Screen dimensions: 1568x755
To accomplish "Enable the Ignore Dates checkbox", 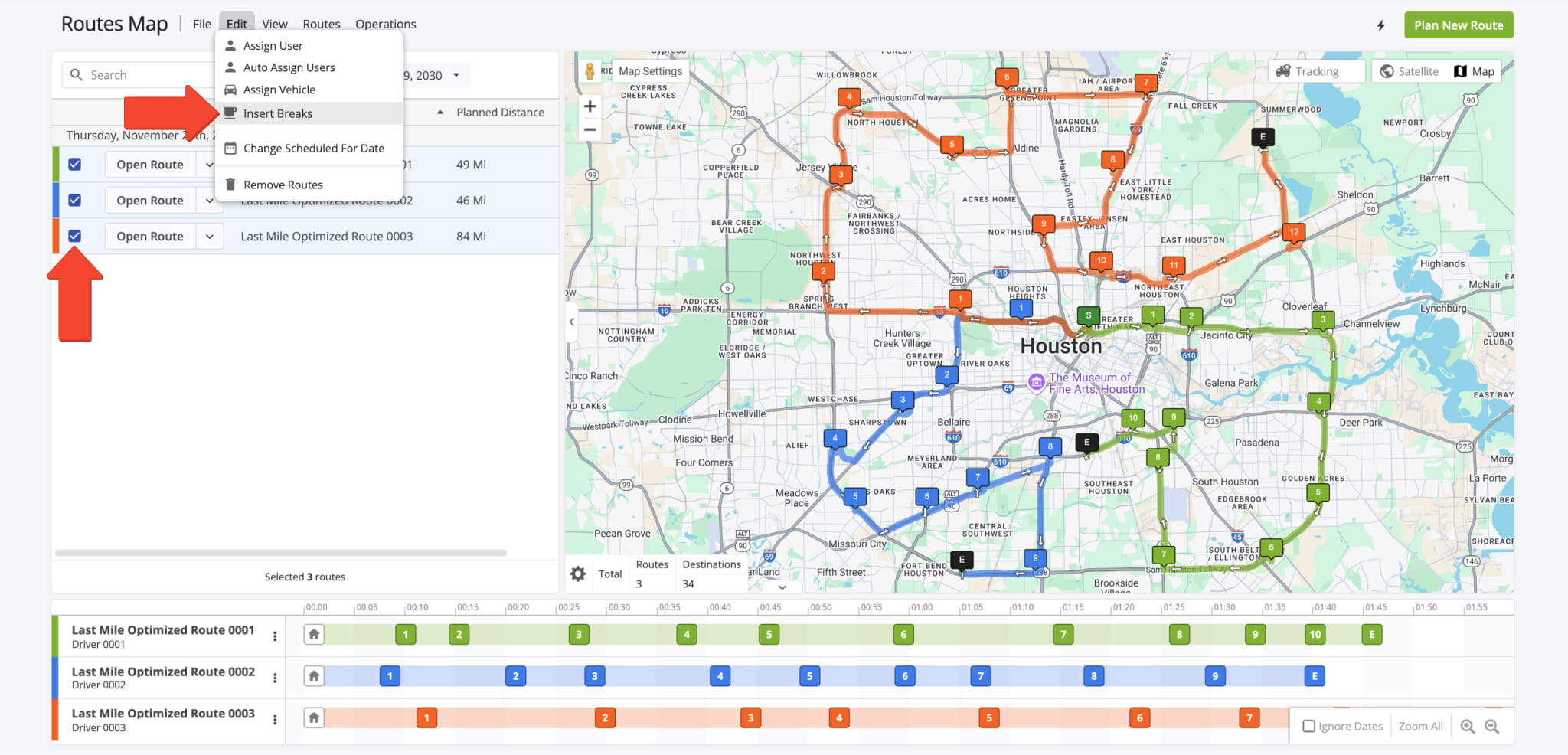I will 1309,727.
